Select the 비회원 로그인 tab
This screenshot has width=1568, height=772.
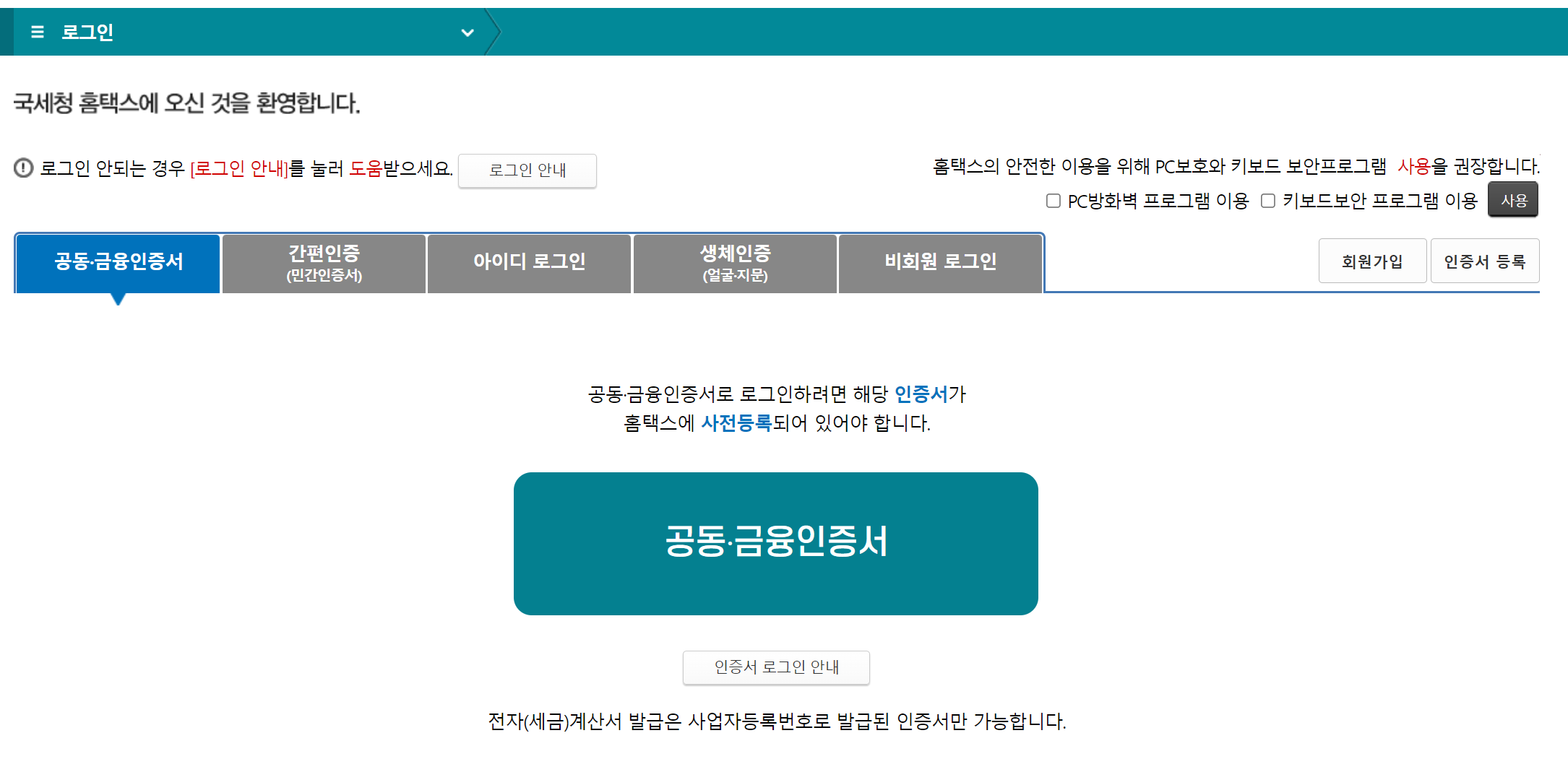pyautogui.click(x=940, y=263)
